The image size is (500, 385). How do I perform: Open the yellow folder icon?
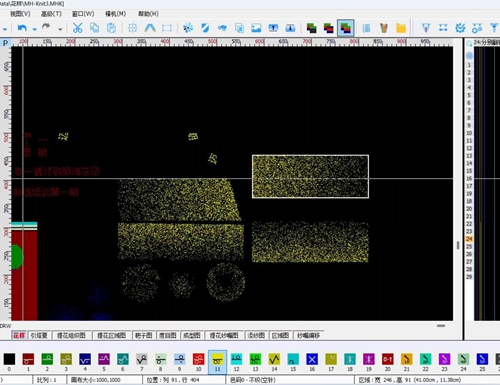[x=401, y=28]
